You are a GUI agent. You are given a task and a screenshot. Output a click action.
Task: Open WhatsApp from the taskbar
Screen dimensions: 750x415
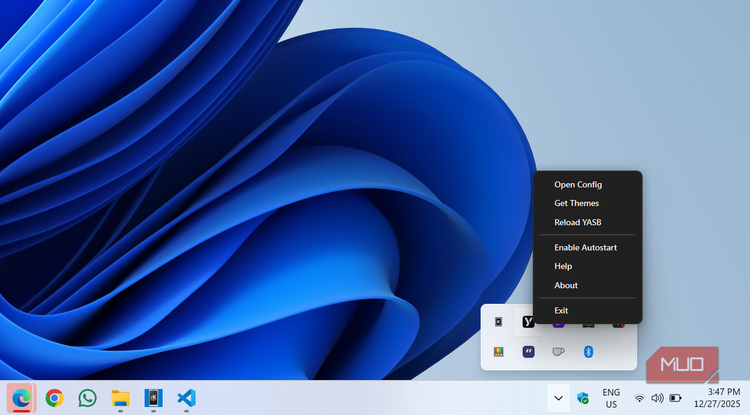(88, 398)
